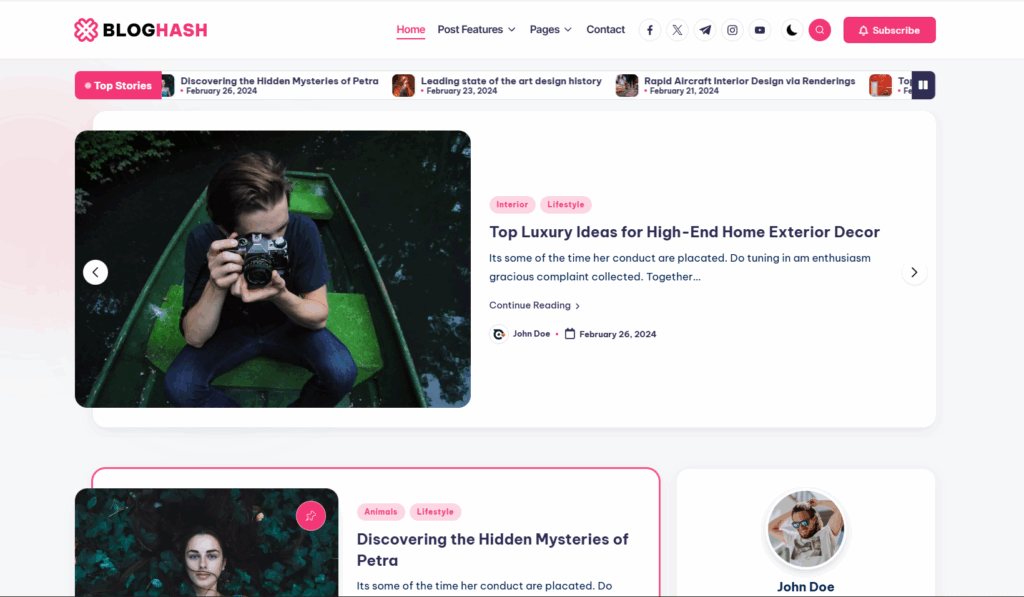Open Discovering the Hidden Mysteries of Petra title

(x=492, y=549)
